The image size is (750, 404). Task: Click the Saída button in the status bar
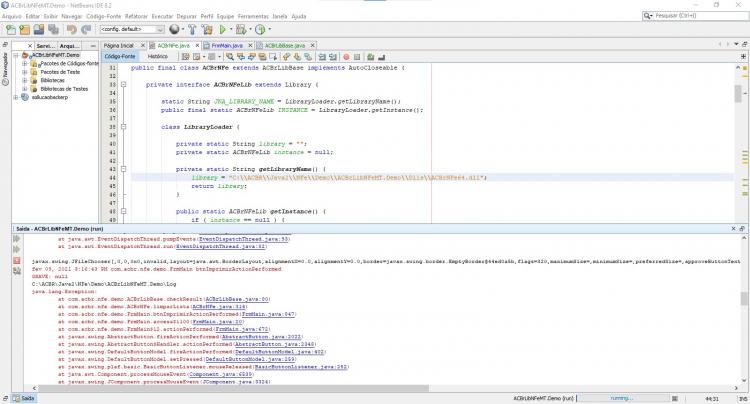pyautogui.click(x=23, y=398)
